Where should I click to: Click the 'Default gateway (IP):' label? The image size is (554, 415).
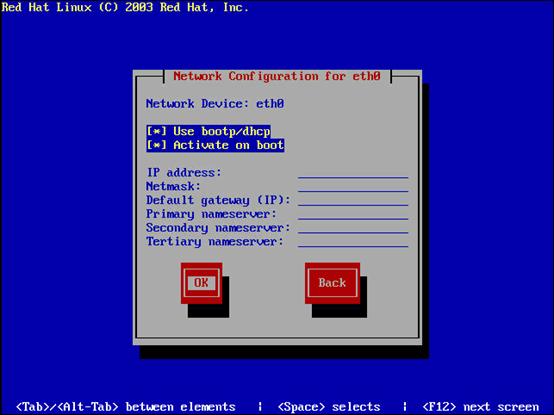click(218, 200)
